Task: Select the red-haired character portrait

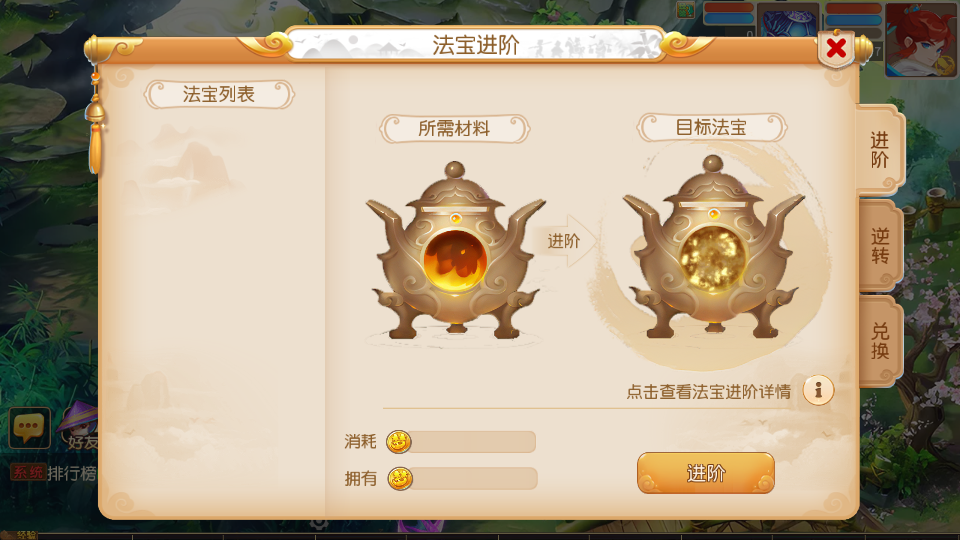Action: pos(921,39)
